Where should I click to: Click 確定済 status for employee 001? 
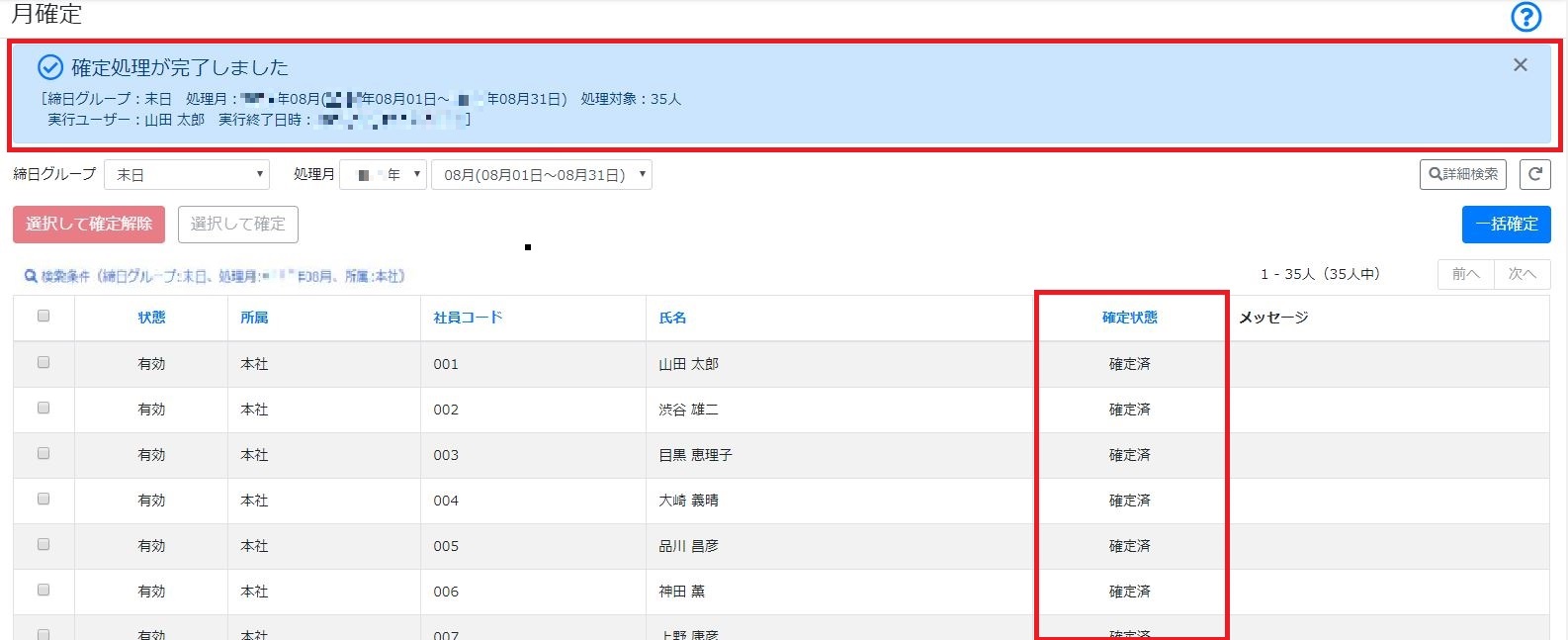click(1130, 364)
